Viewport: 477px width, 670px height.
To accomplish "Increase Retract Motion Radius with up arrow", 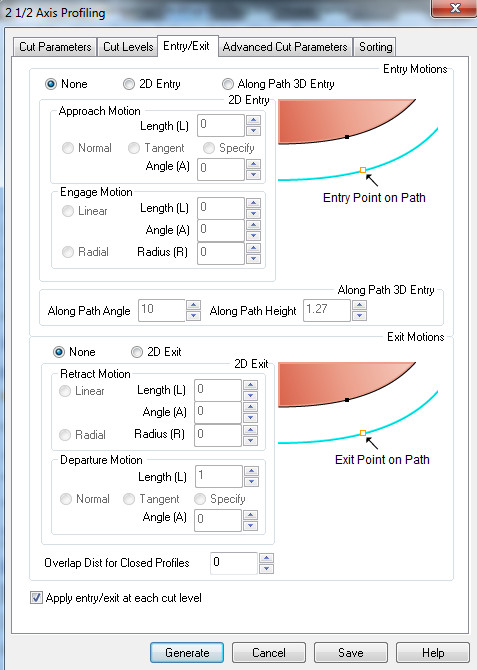I will pos(250,430).
